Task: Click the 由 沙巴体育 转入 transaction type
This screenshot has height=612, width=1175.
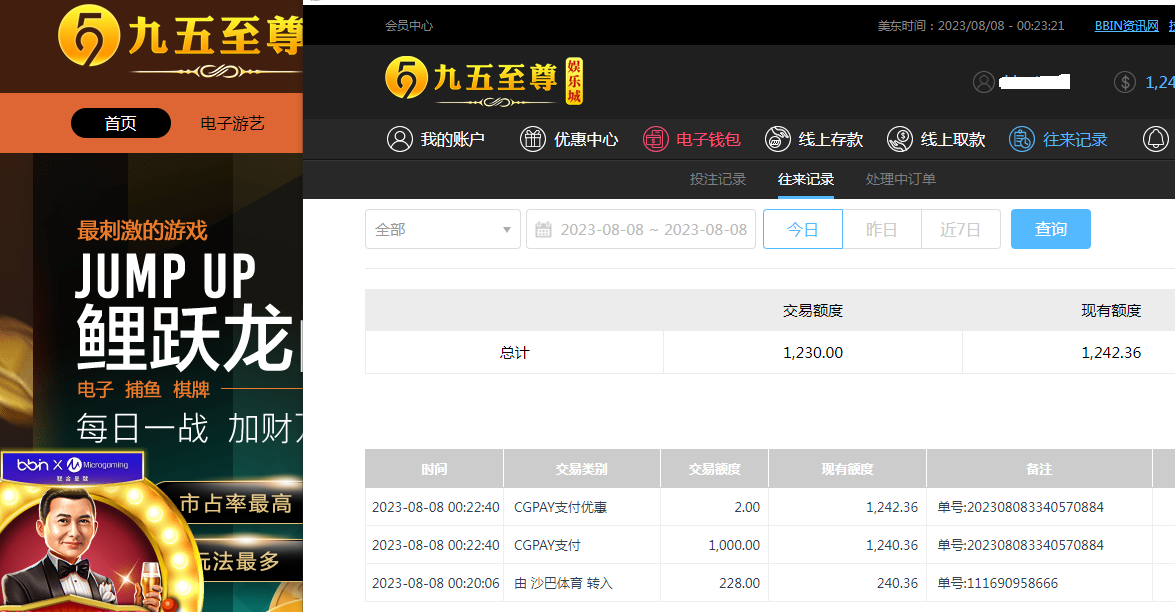Action: [x=564, y=583]
